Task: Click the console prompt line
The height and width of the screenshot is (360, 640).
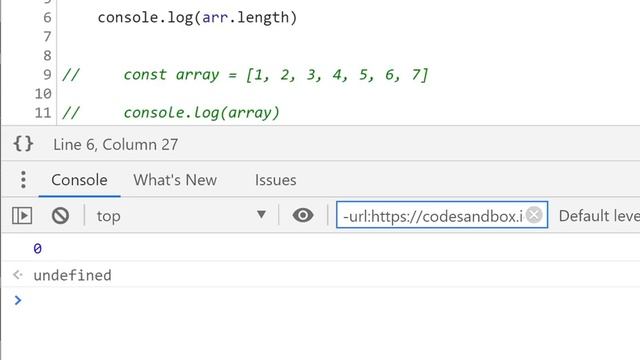Action: point(321,300)
